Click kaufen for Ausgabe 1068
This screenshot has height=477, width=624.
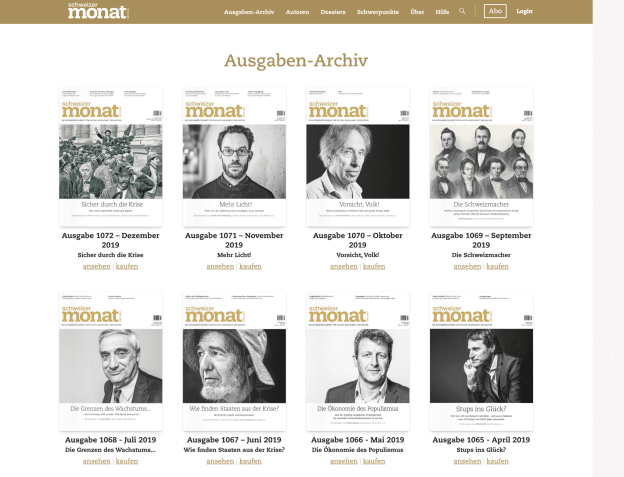[x=127, y=461]
